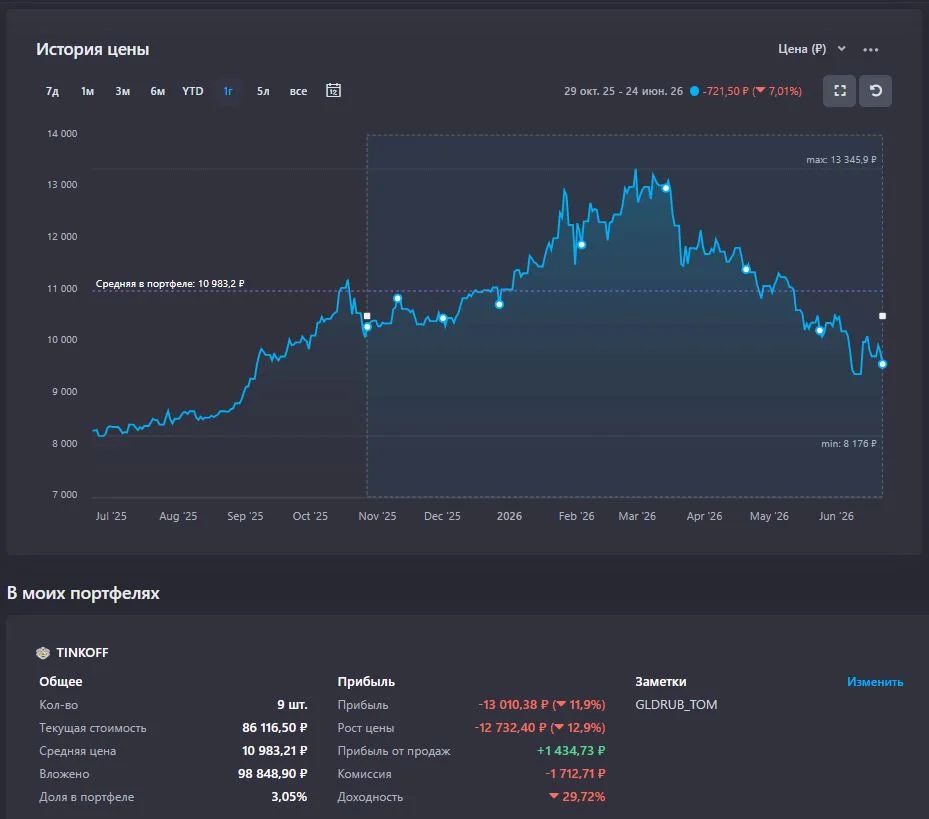Screen dimensions: 929x819
Task: Click the +1 434,73 ₽ sales profit
Action: click(571, 750)
